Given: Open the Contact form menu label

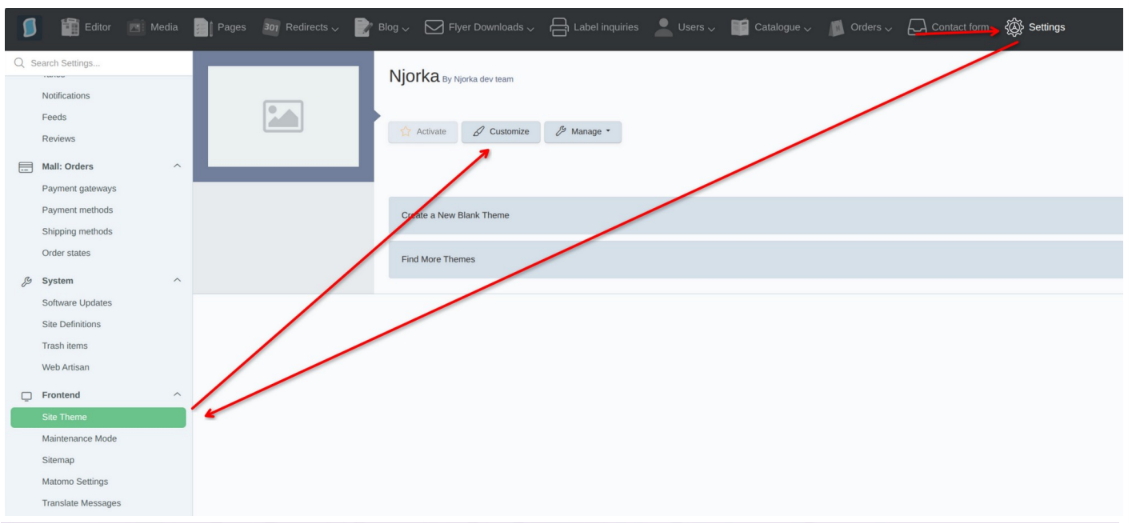Looking at the screenshot, I should [x=960, y=27].
